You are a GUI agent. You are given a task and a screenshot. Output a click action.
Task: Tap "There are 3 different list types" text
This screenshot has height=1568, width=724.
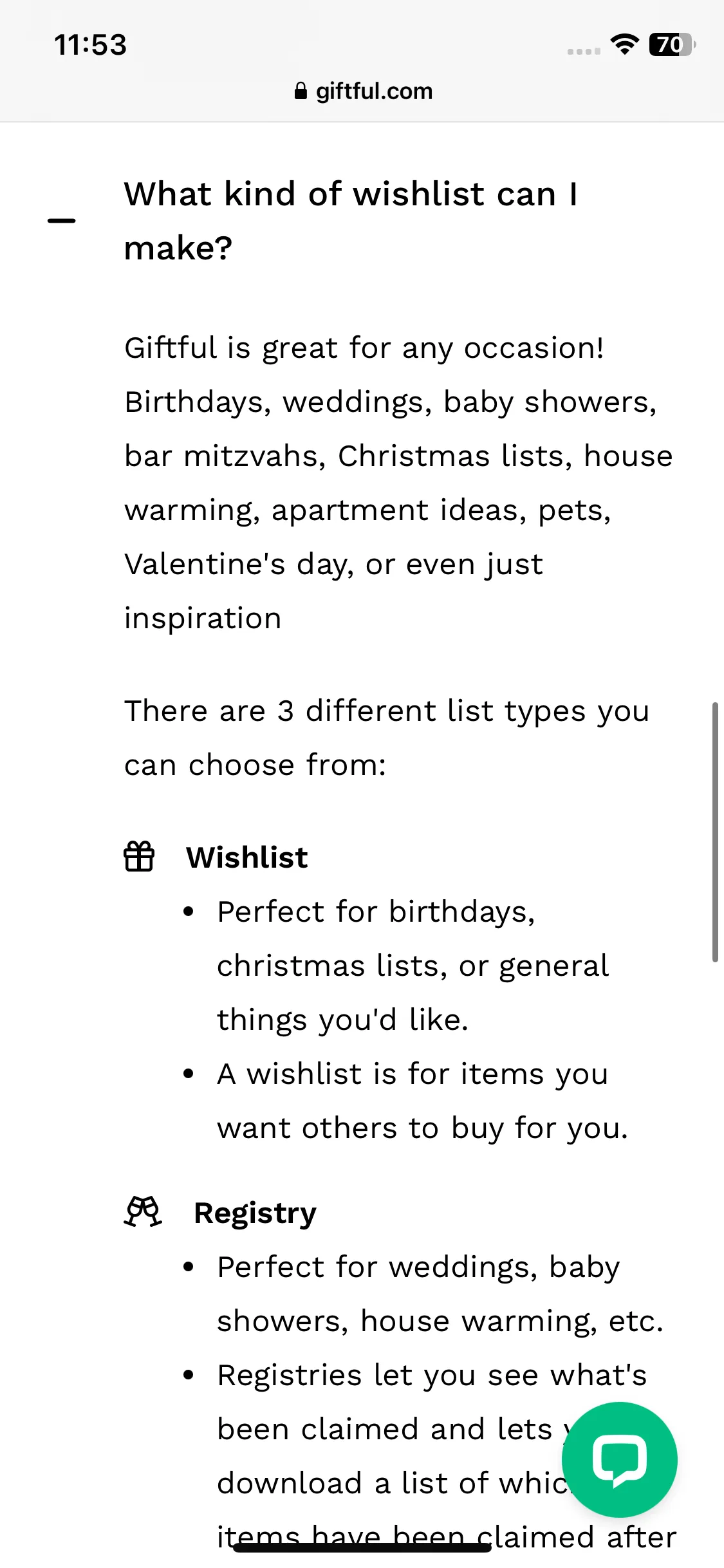tap(387, 738)
